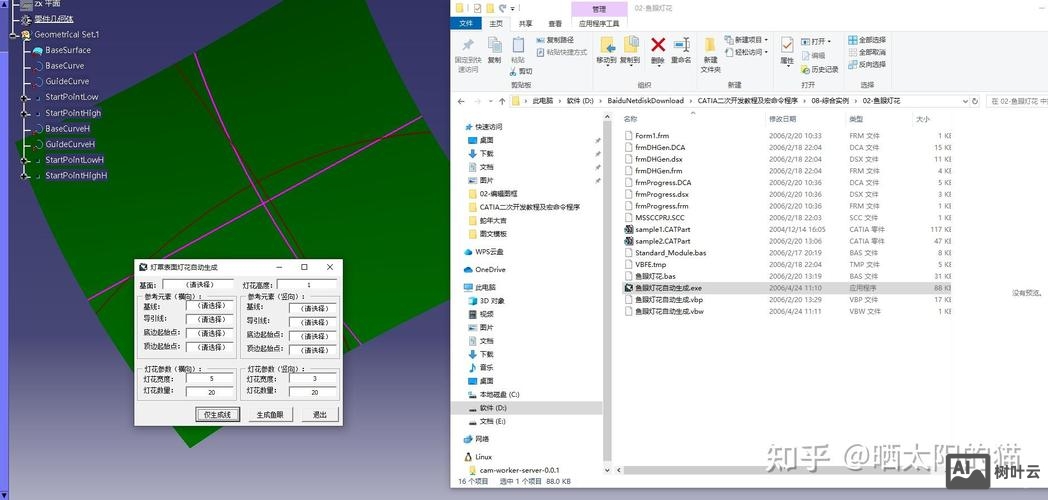The width and height of the screenshot is (1048, 500).
Task: Click the Select All (全部选择) option
Action: tap(866, 40)
